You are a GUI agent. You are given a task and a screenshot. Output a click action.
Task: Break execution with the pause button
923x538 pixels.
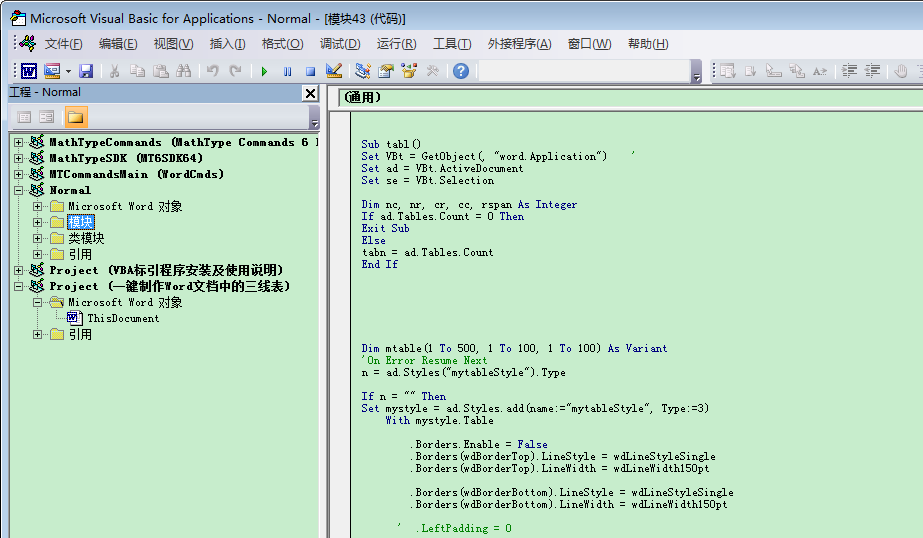coord(287,71)
